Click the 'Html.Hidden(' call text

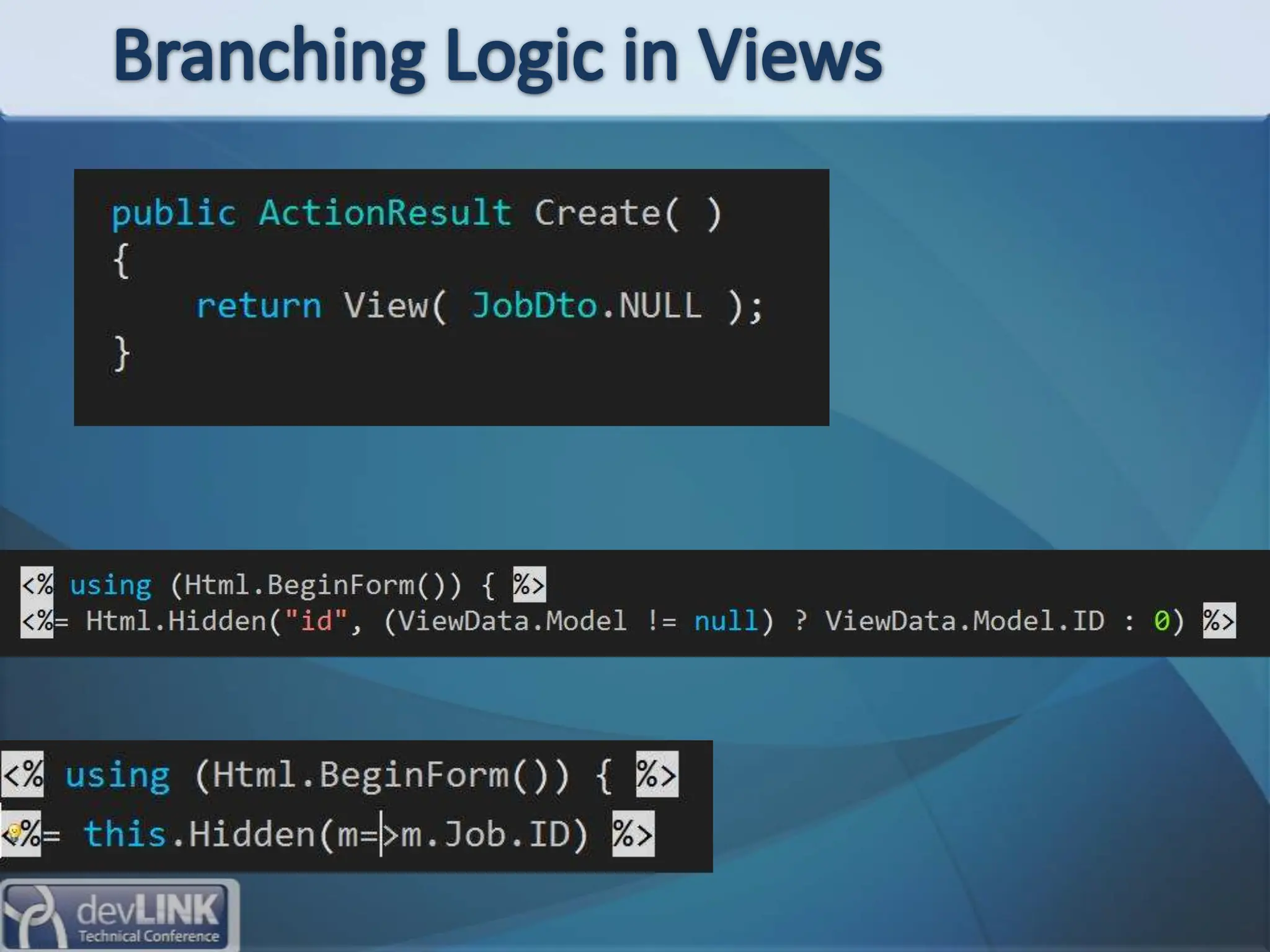pyautogui.click(x=184, y=620)
